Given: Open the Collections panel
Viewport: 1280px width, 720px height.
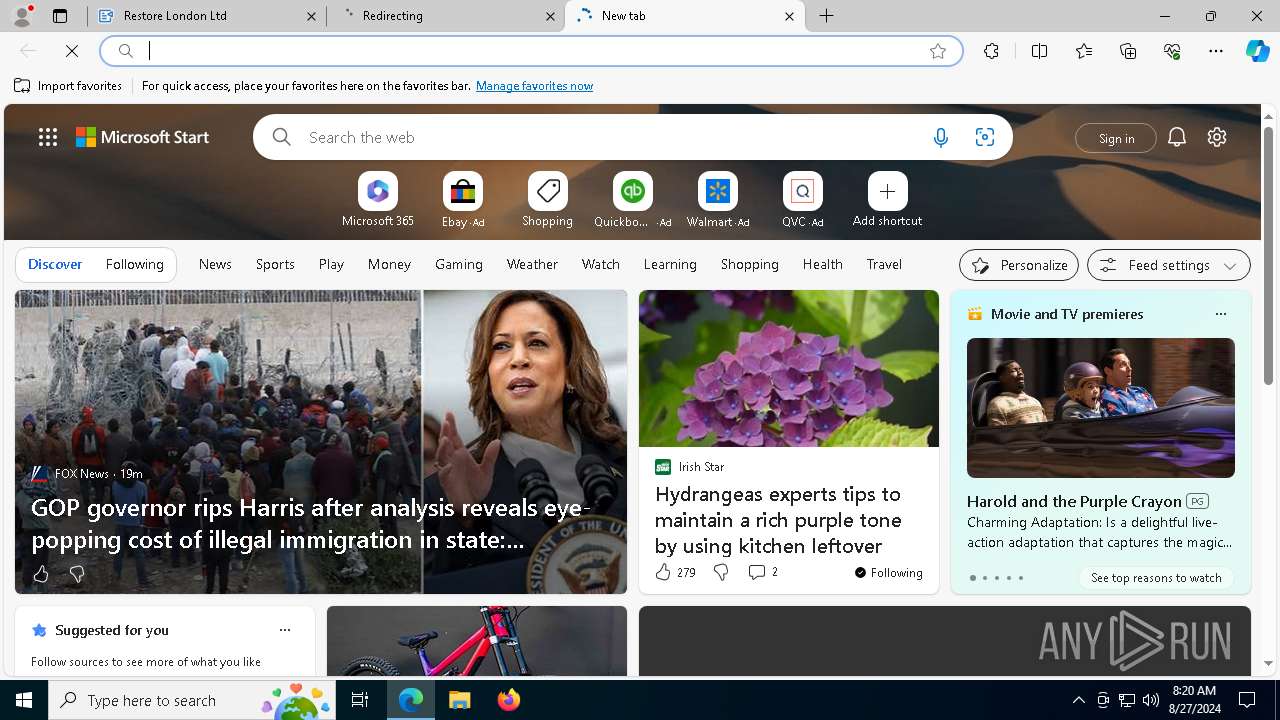Looking at the screenshot, I should [1128, 51].
